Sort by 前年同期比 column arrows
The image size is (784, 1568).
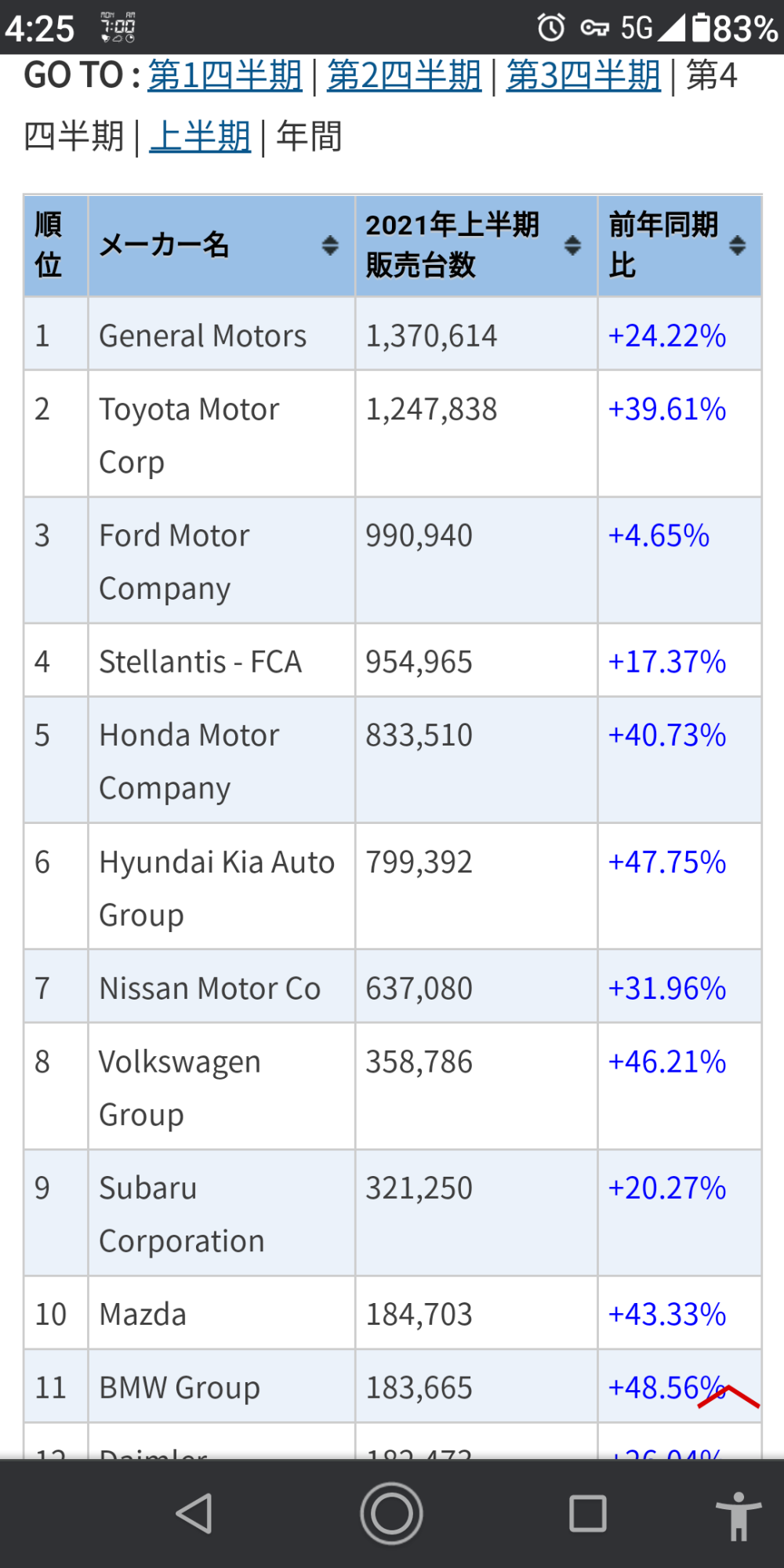pos(737,245)
